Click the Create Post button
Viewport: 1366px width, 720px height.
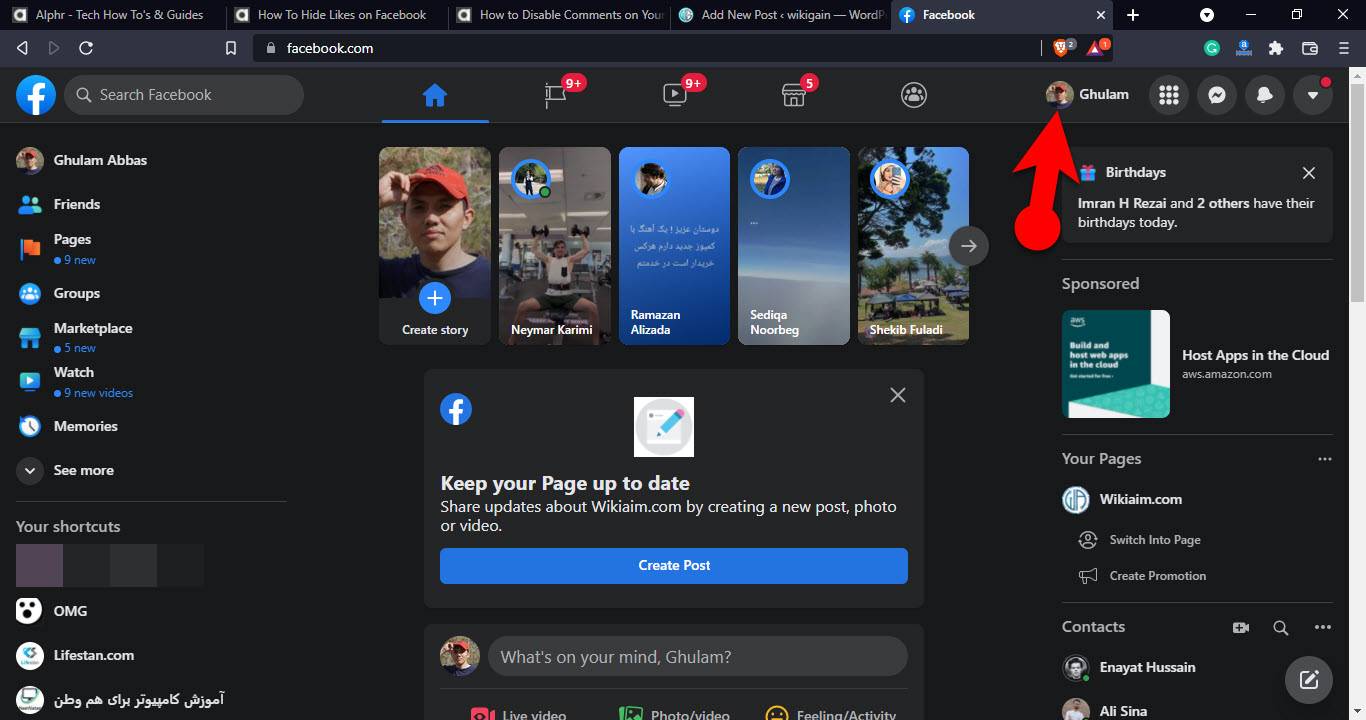(674, 565)
